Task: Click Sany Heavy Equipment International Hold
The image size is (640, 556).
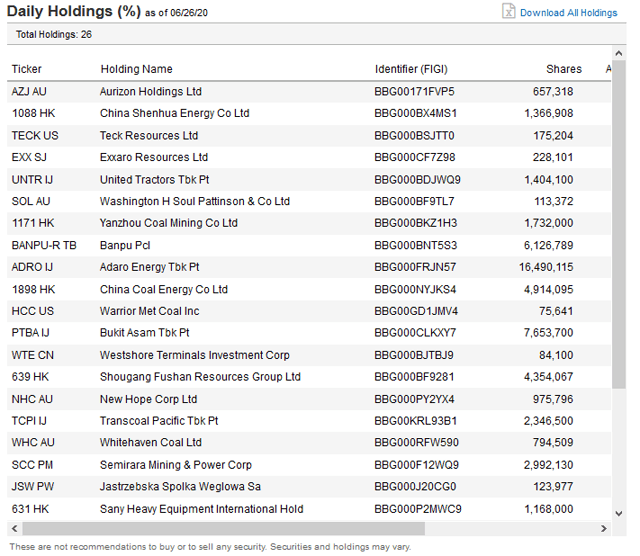Action: point(202,509)
